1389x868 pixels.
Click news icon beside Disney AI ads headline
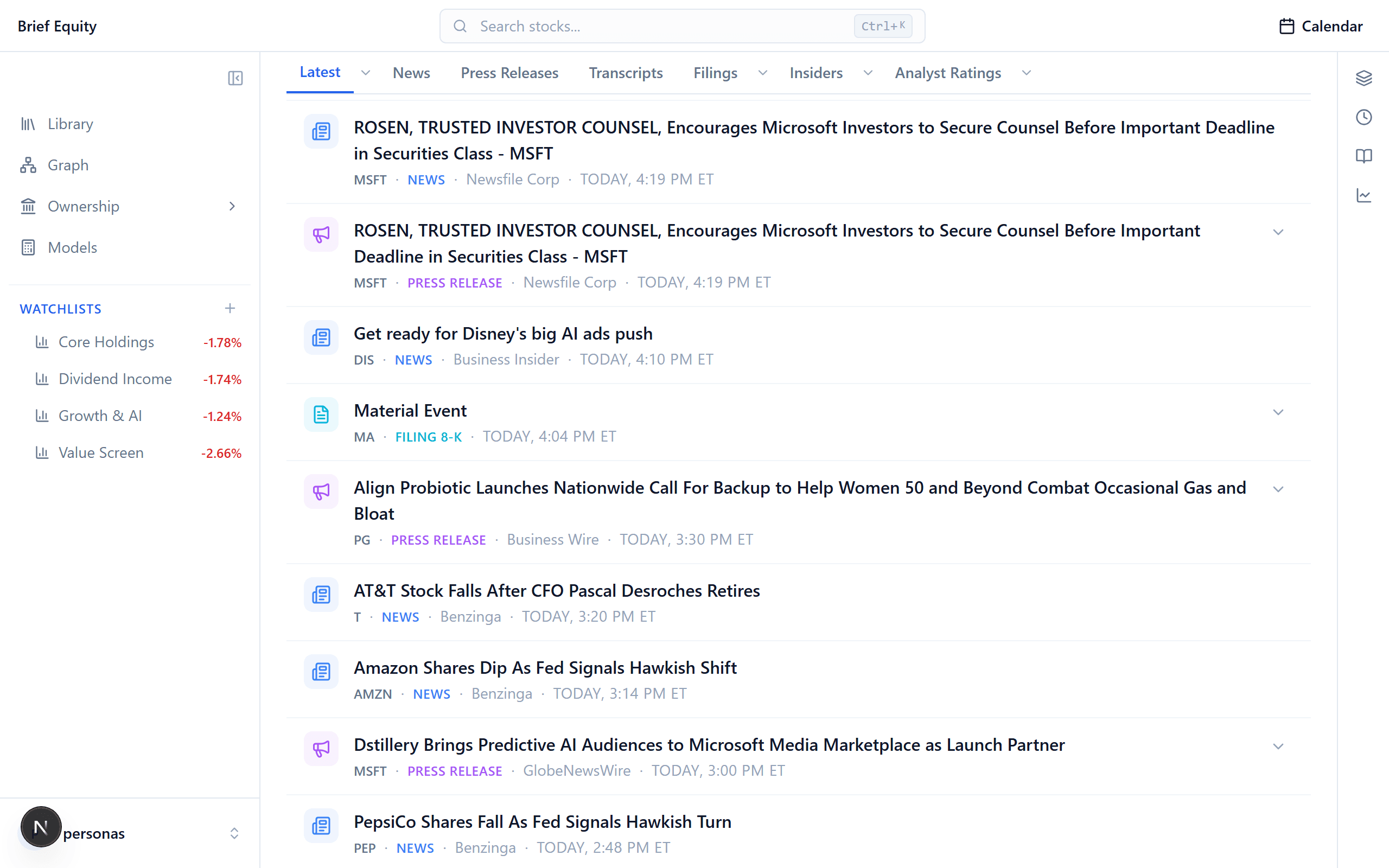click(321, 337)
